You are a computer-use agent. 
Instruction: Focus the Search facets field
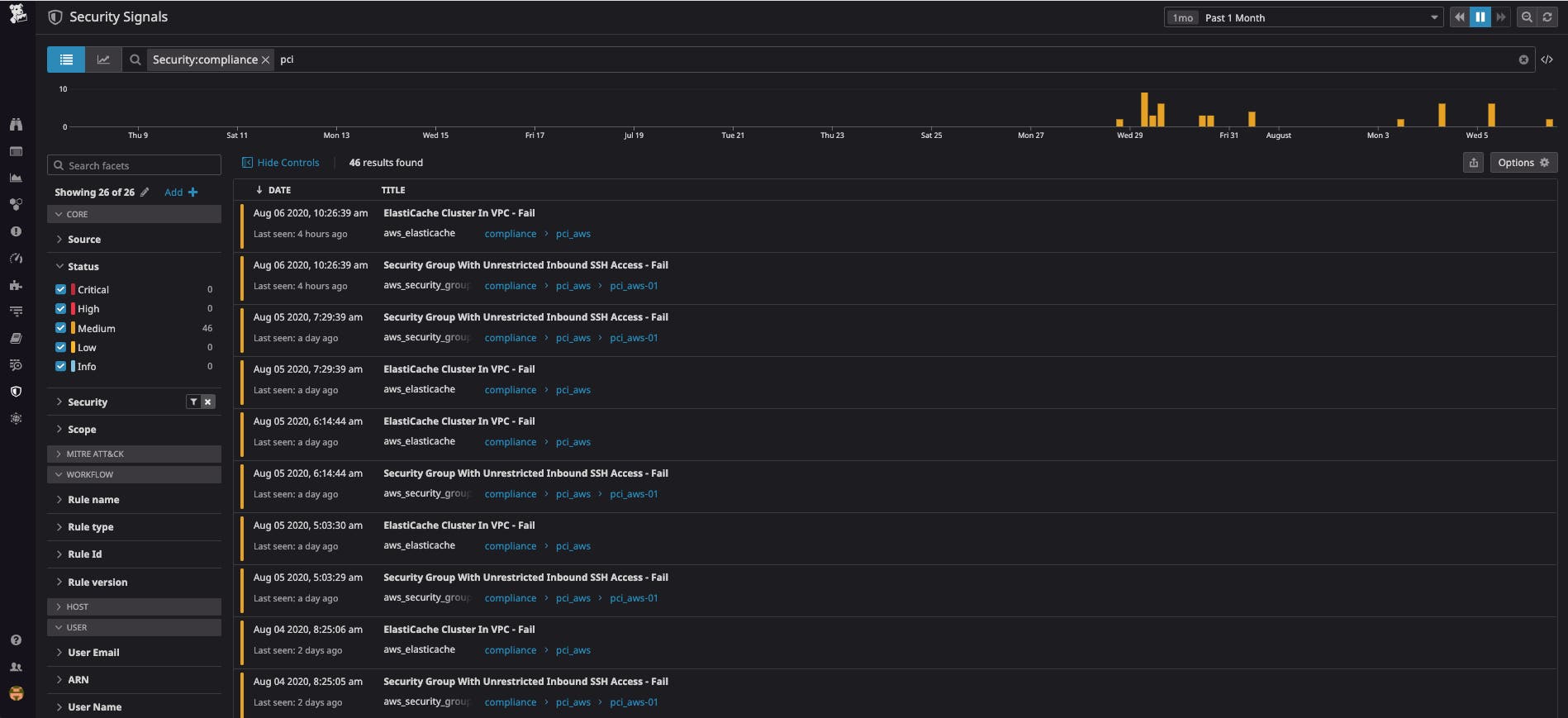(134, 165)
